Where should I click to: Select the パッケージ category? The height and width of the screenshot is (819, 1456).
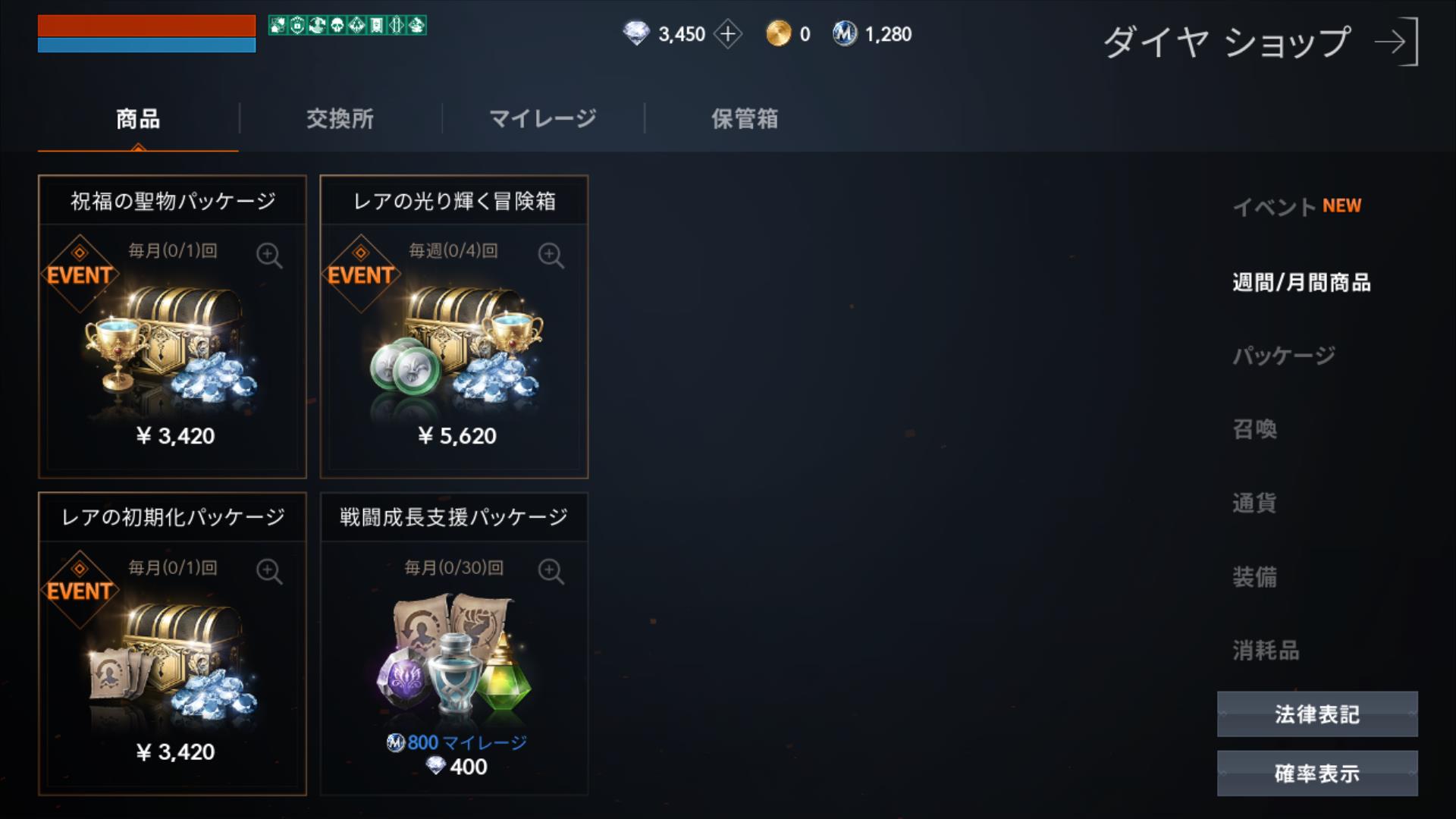tap(1284, 355)
